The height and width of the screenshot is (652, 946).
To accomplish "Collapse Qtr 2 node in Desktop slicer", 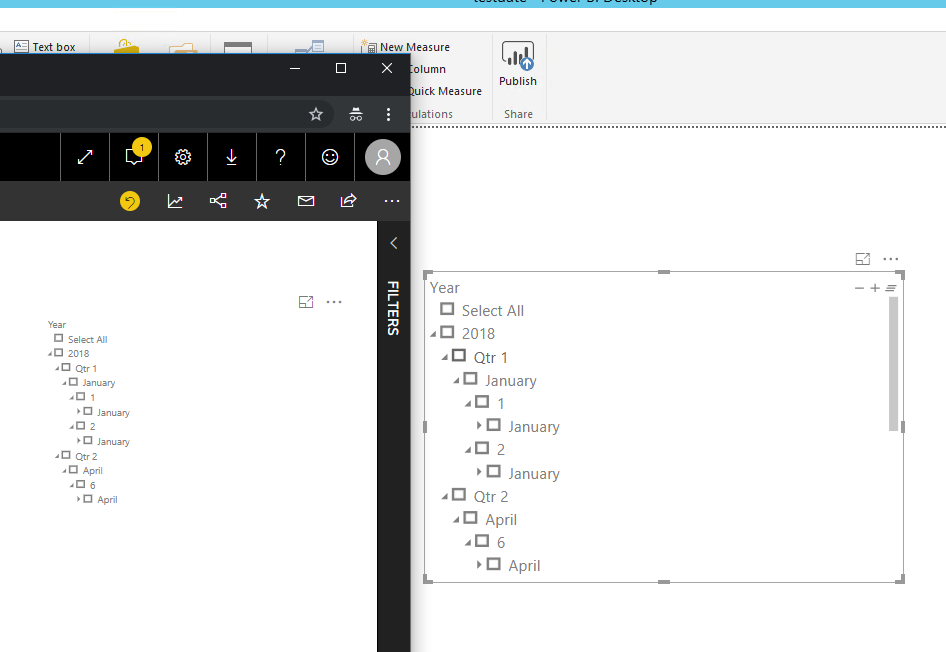I will click(445, 496).
